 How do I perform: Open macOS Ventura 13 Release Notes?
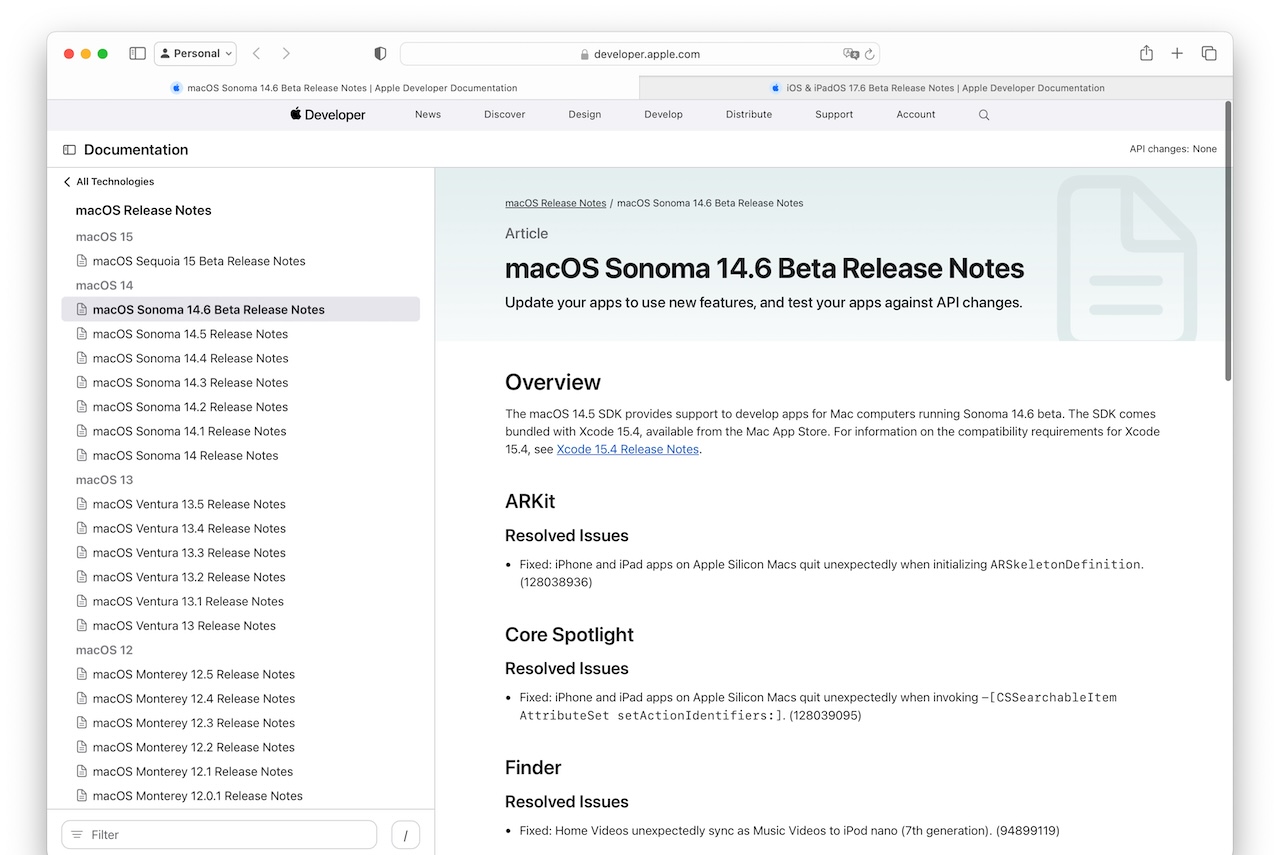coord(184,626)
